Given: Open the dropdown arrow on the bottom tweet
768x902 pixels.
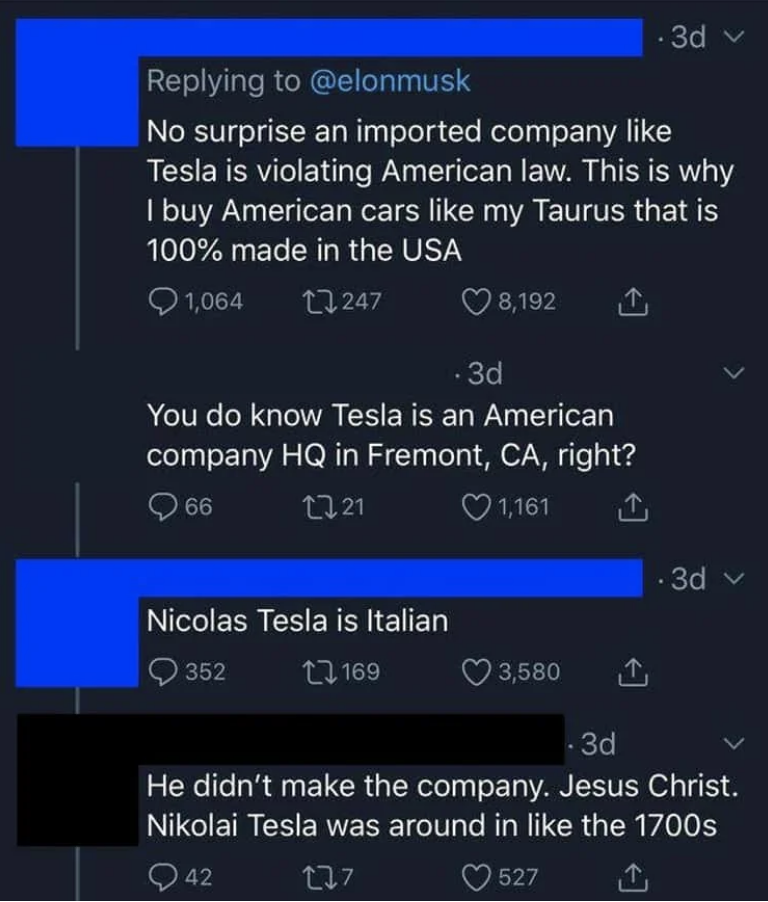Looking at the screenshot, I should coord(733,742).
